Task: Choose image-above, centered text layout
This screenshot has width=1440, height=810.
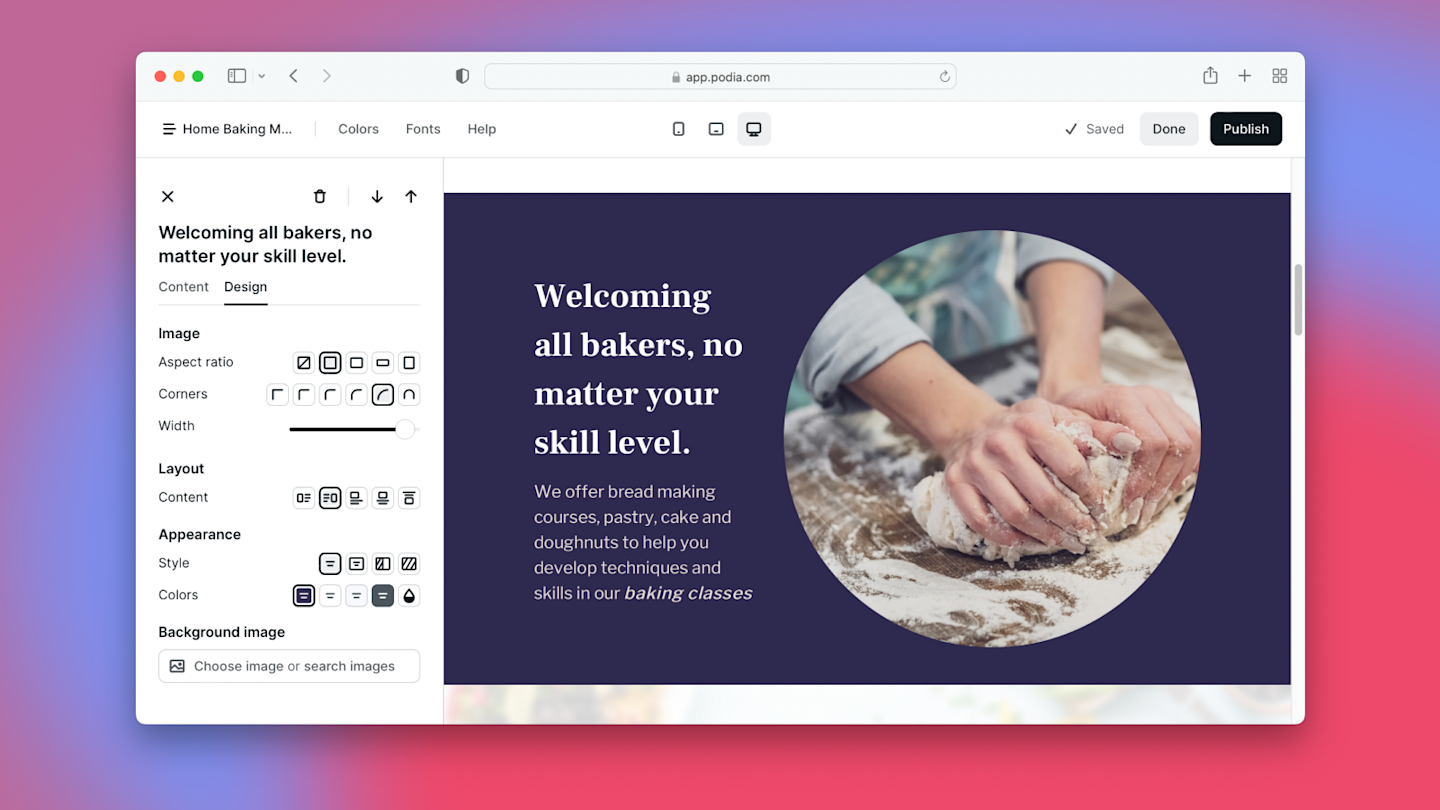Action: 382,498
